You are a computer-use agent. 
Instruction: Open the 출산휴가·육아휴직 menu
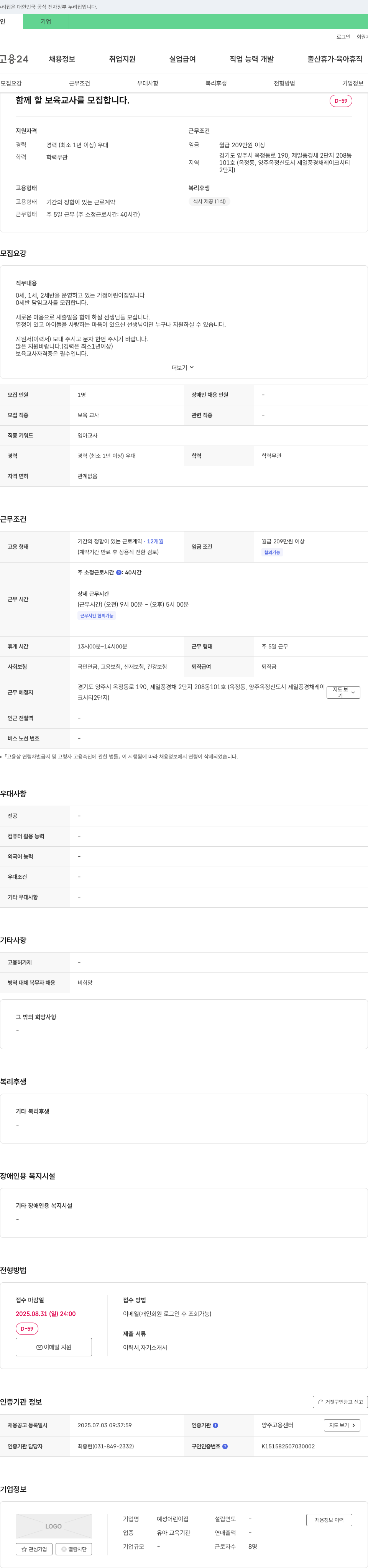click(x=335, y=59)
